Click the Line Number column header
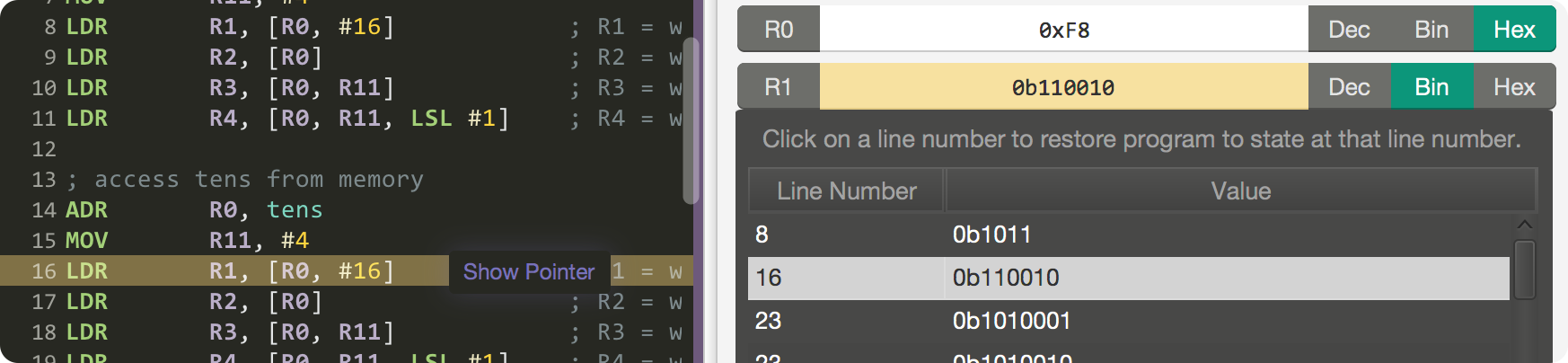The image size is (1568, 363). tap(846, 190)
